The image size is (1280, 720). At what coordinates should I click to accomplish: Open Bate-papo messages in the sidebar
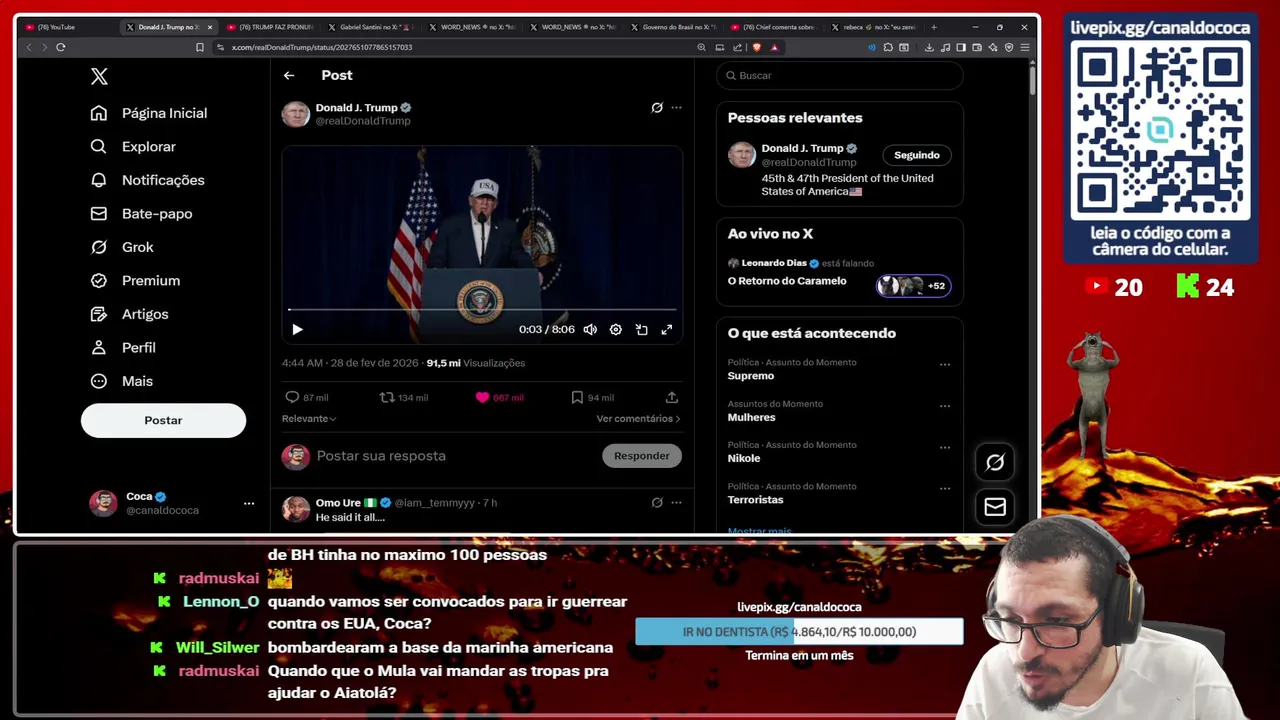[x=98, y=213]
